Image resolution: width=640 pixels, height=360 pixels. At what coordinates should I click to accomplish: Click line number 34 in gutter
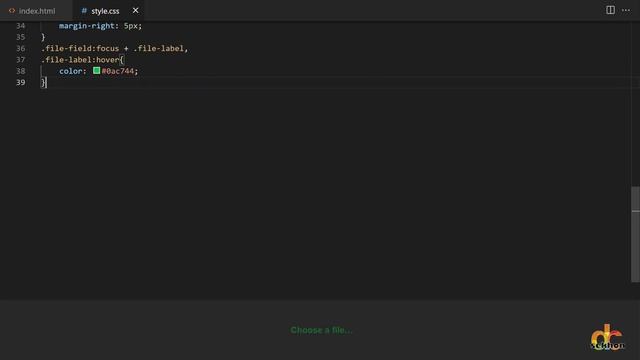(20, 26)
